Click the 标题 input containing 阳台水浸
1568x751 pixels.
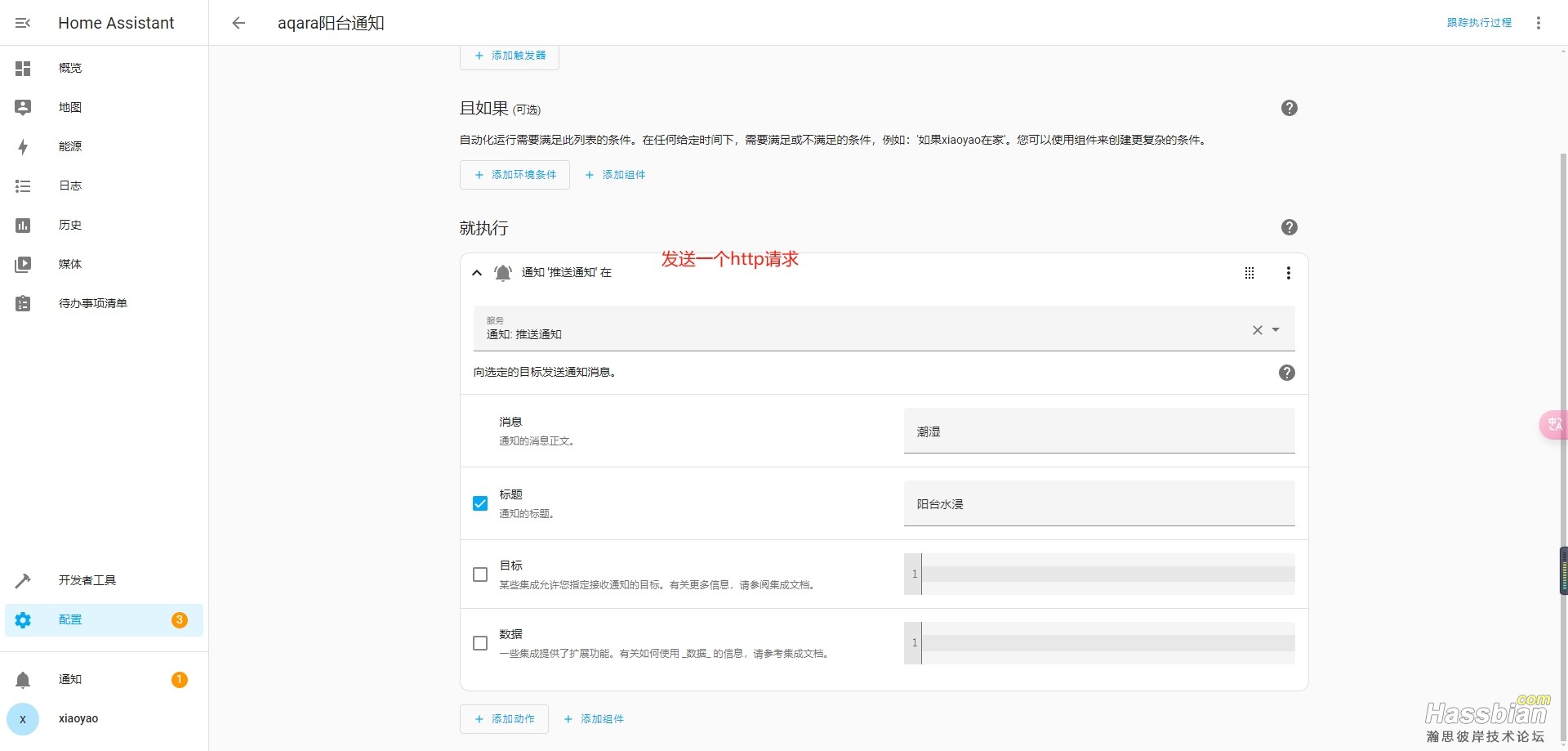click(x=1099, y=503)
